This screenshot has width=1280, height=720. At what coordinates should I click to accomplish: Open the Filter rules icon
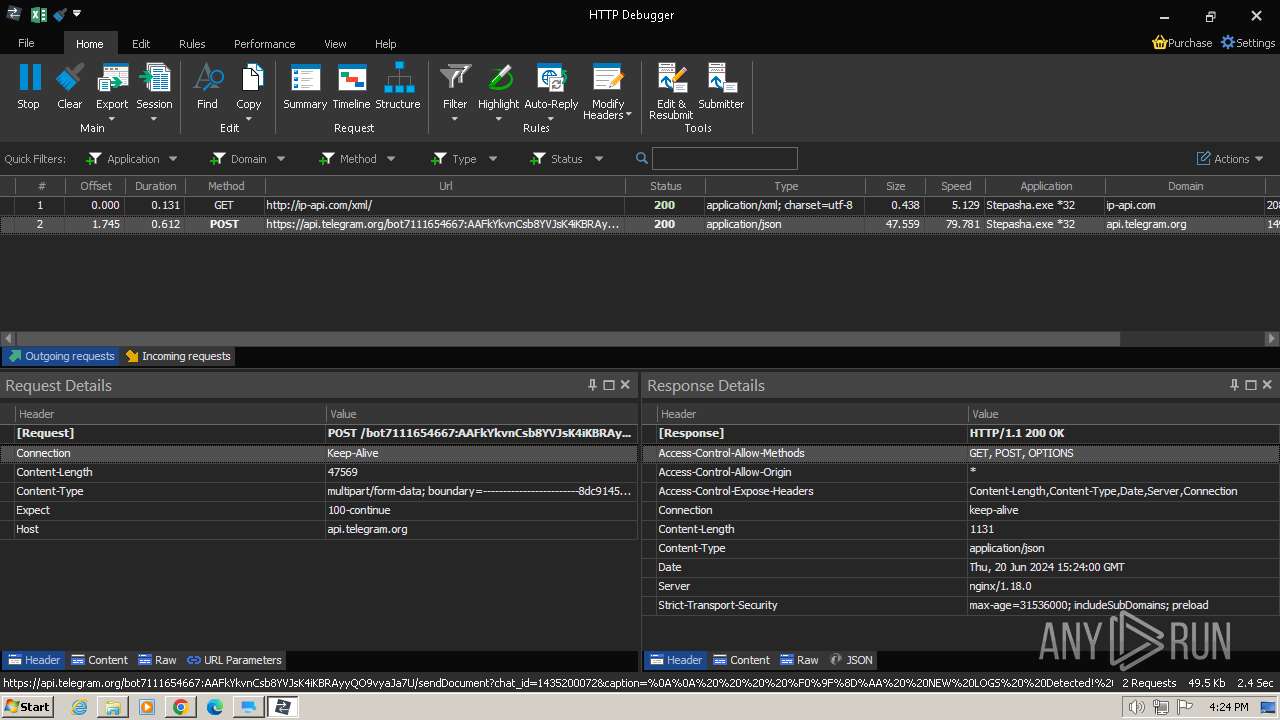(455, 78)
